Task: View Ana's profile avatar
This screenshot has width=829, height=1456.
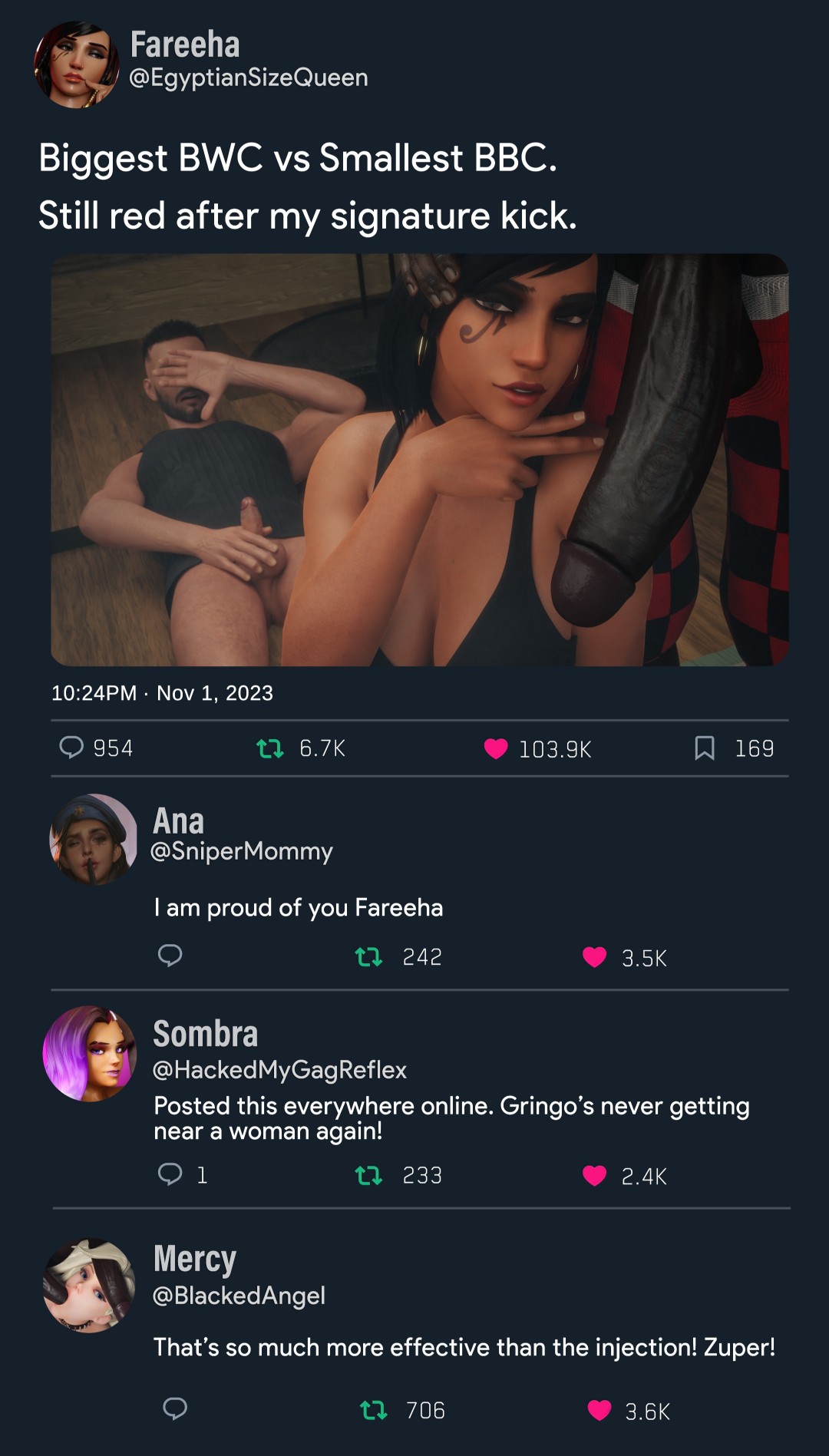Action: [94, 839]
